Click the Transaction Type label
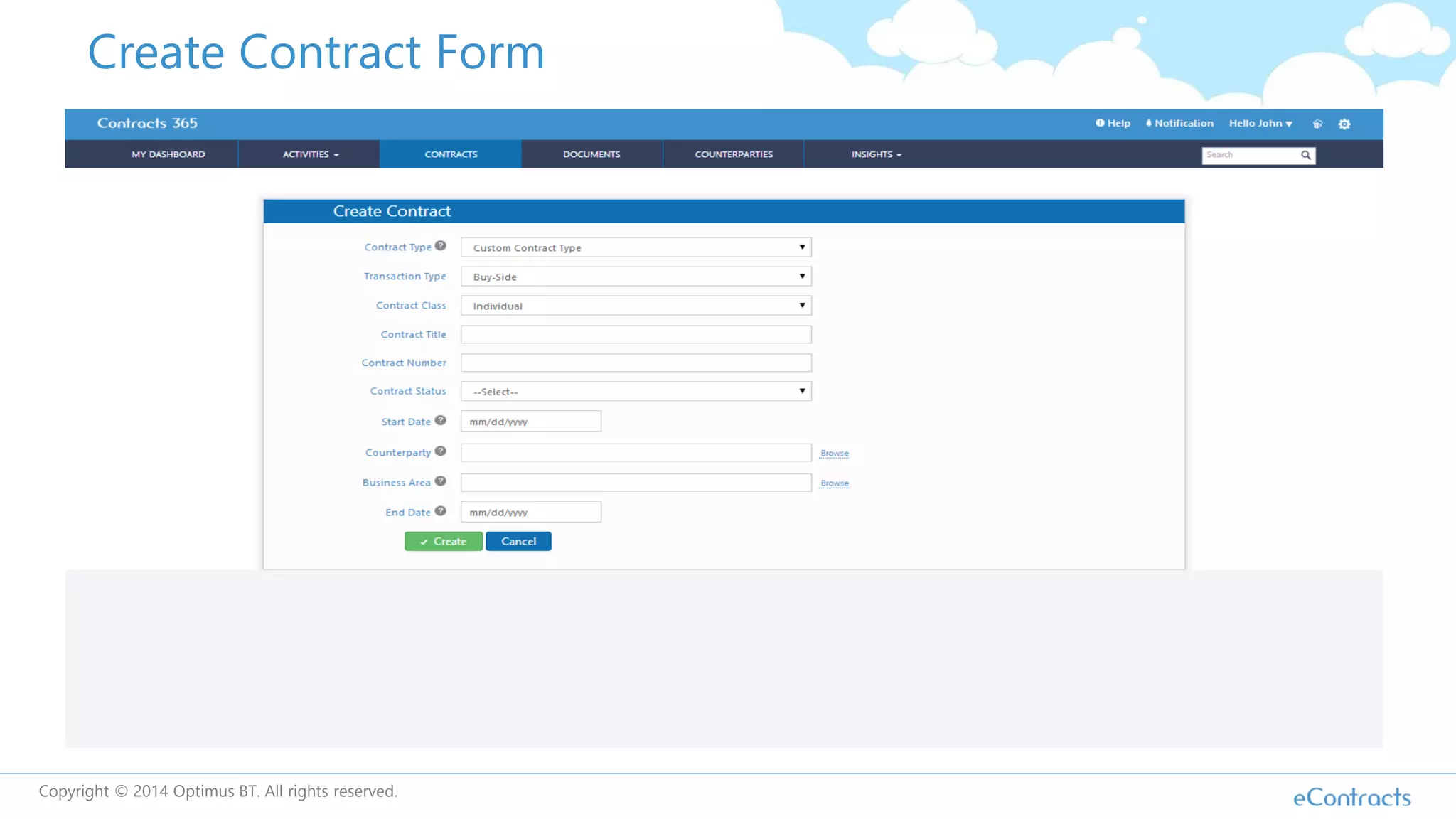Image resolution: width=1456 pixels, height=819 pixels. tap(405, 277)
